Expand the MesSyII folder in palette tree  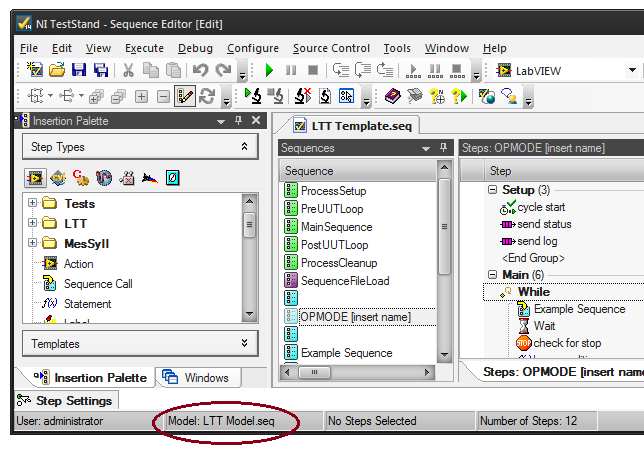click(x=32, y=243)
